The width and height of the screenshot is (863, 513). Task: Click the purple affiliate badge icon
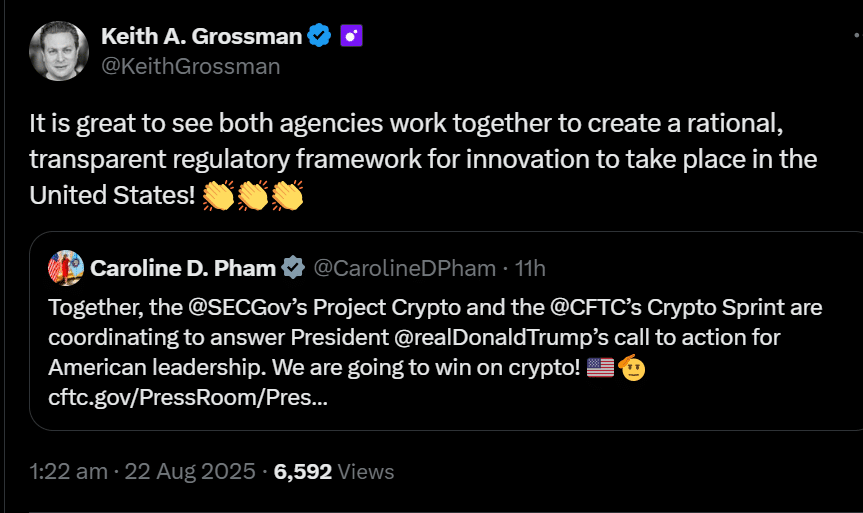(351, 37)
